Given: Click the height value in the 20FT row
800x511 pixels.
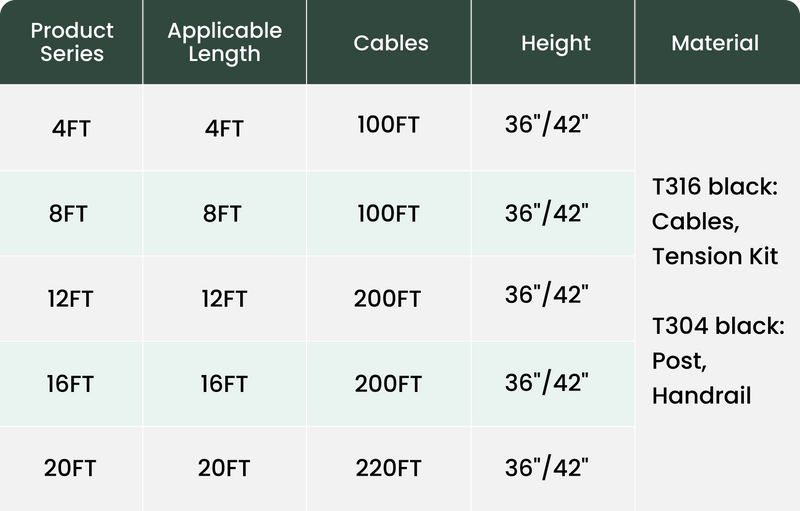Looking at the screenshot, I should [x=546, y=467].
